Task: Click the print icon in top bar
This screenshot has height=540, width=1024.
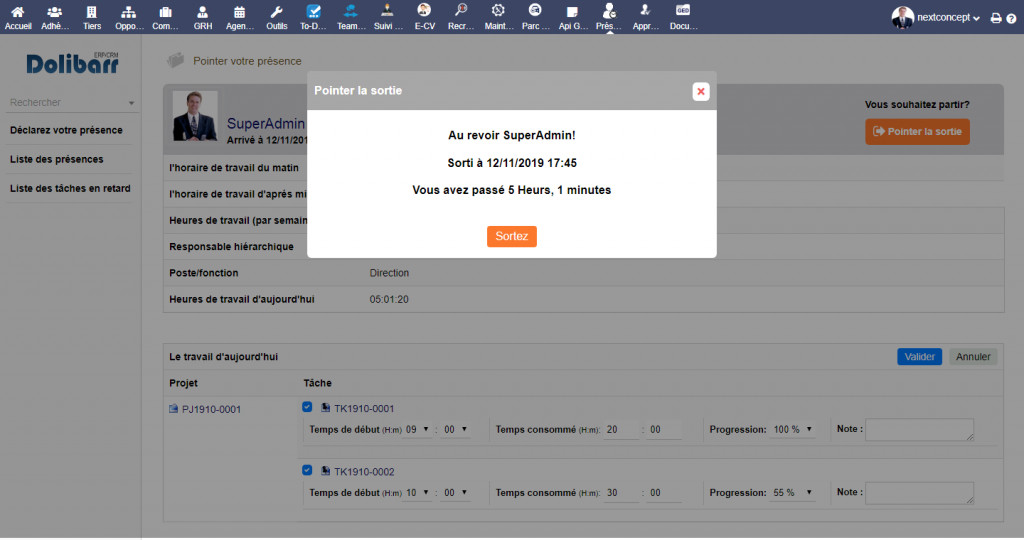Action: [995, 18]
